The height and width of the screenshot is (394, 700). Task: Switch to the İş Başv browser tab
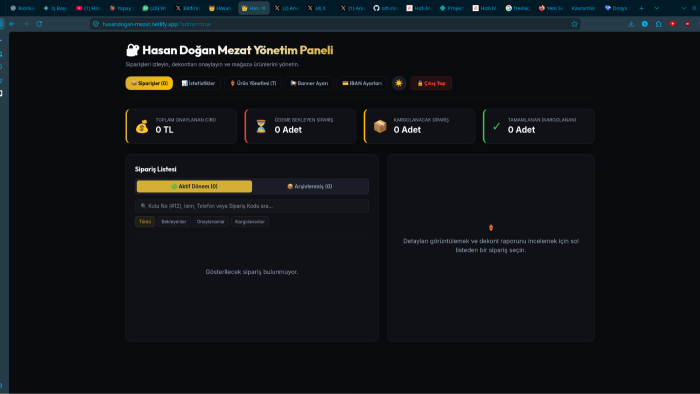55,8
